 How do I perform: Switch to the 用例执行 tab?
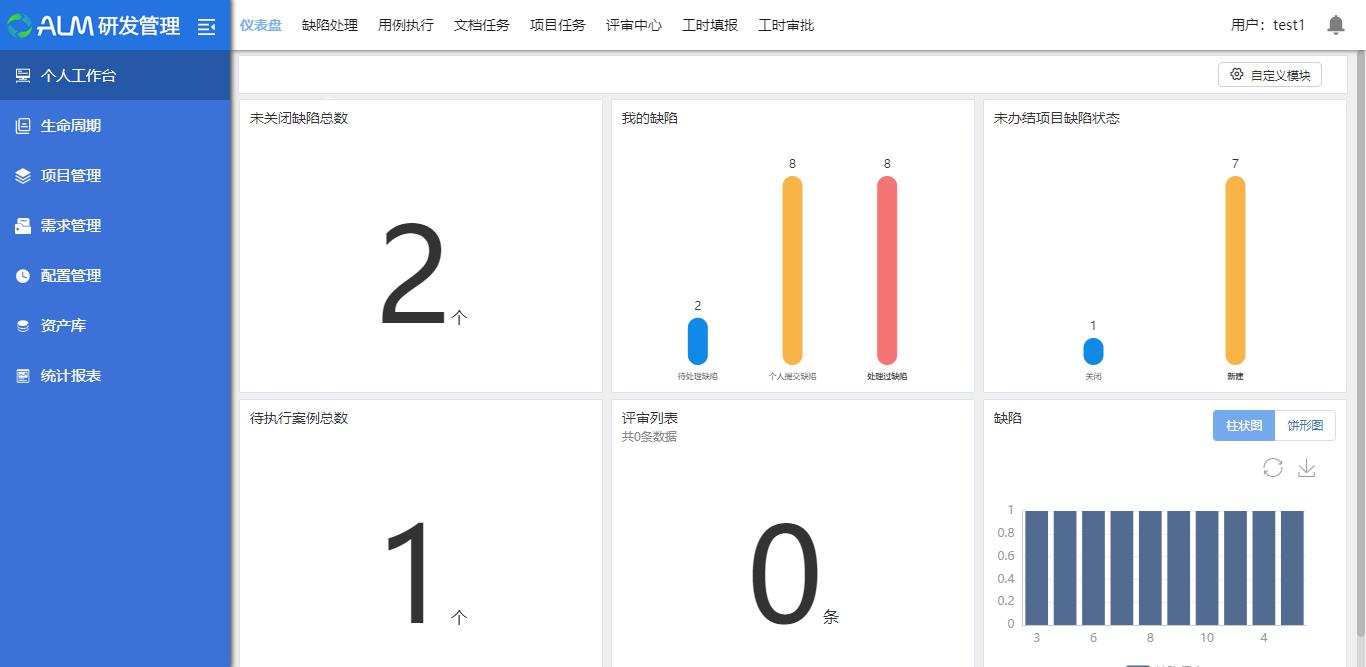405,25
